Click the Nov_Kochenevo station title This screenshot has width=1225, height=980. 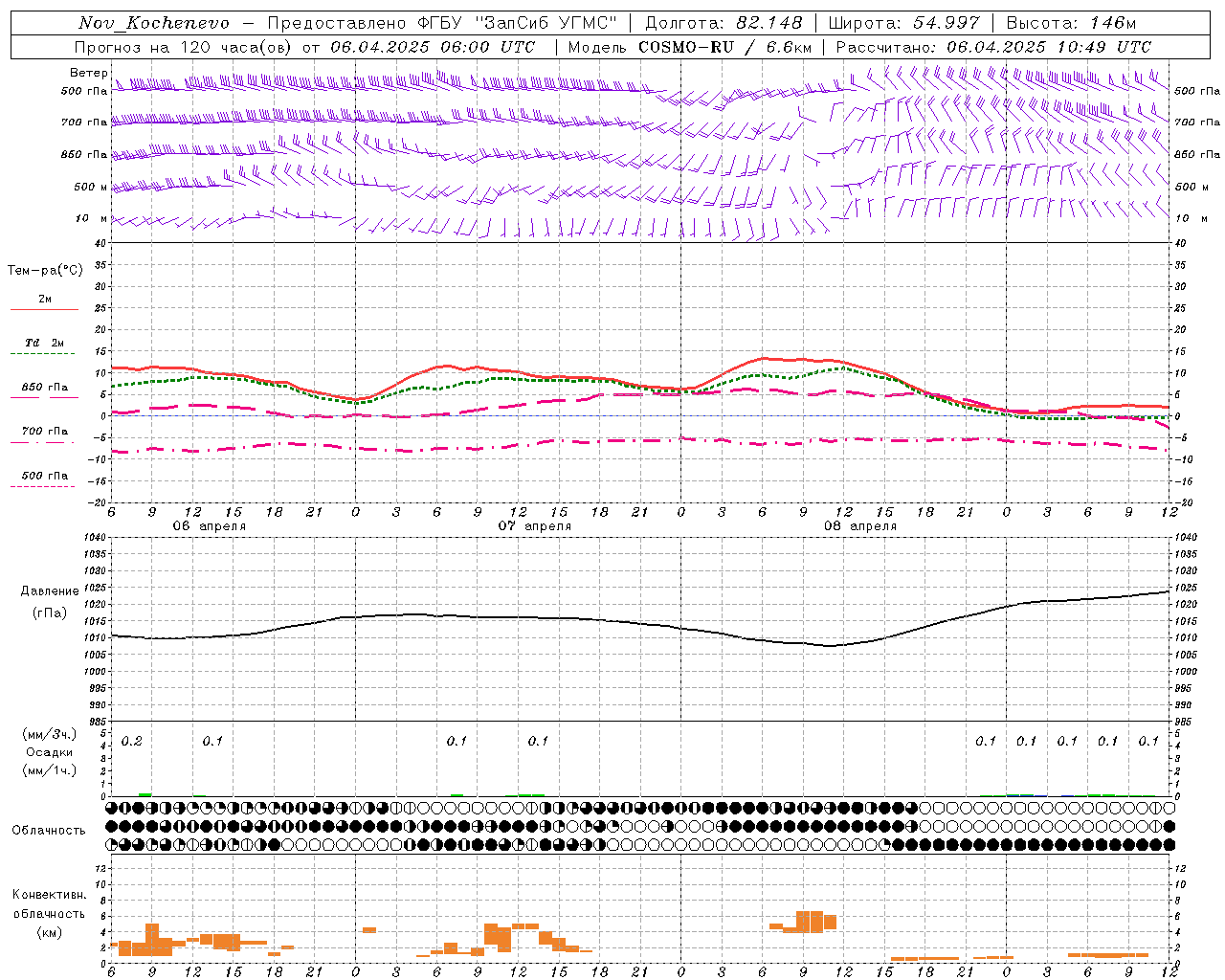click(154, 23)
